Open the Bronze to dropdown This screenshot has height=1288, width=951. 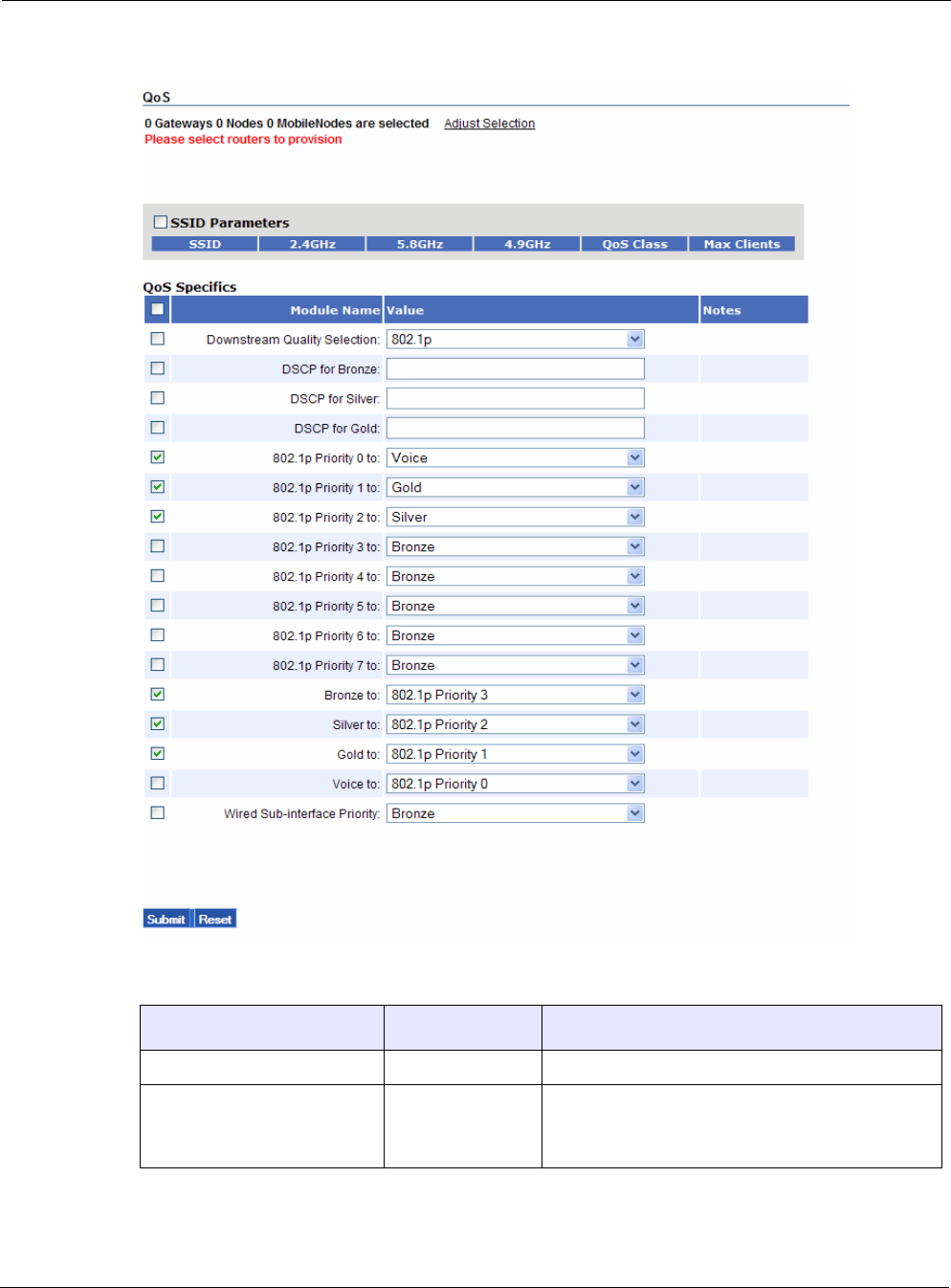515,696
